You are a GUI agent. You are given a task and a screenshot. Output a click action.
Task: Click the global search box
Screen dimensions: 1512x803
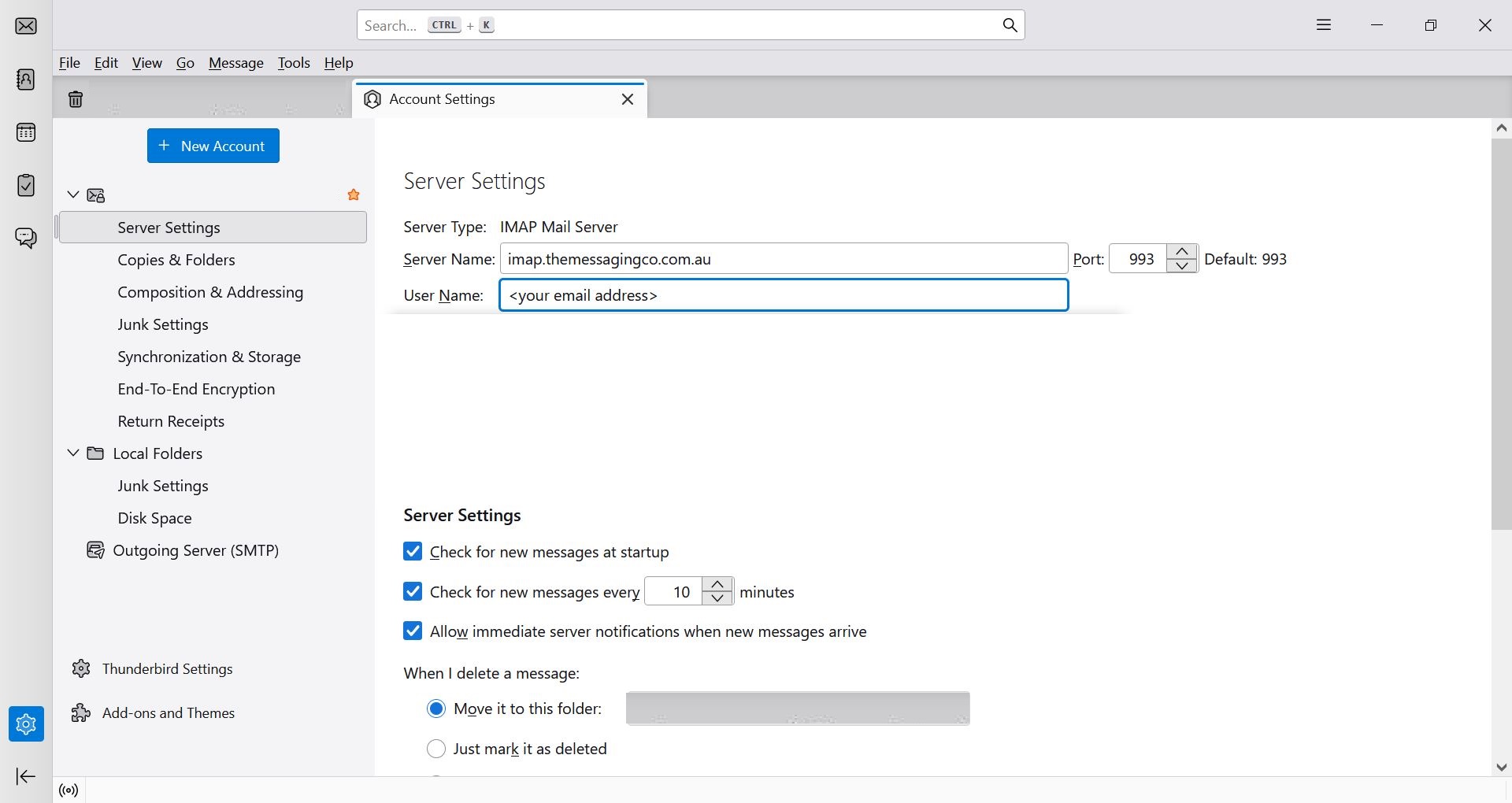[691, 25]
